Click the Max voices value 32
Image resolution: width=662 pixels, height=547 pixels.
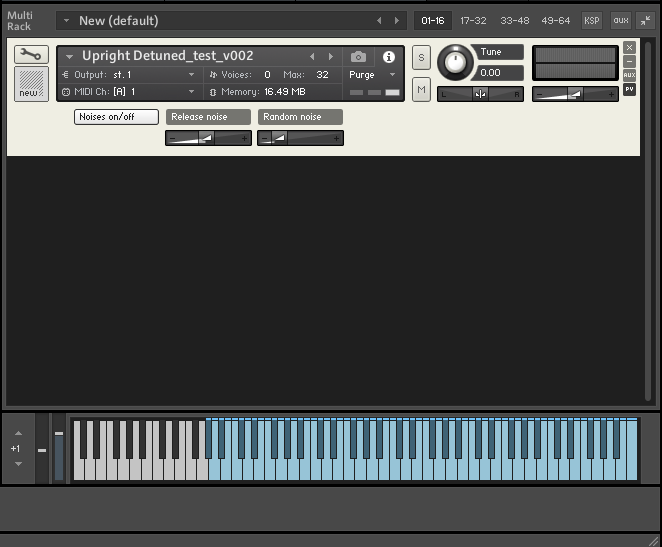coord(322,75)
